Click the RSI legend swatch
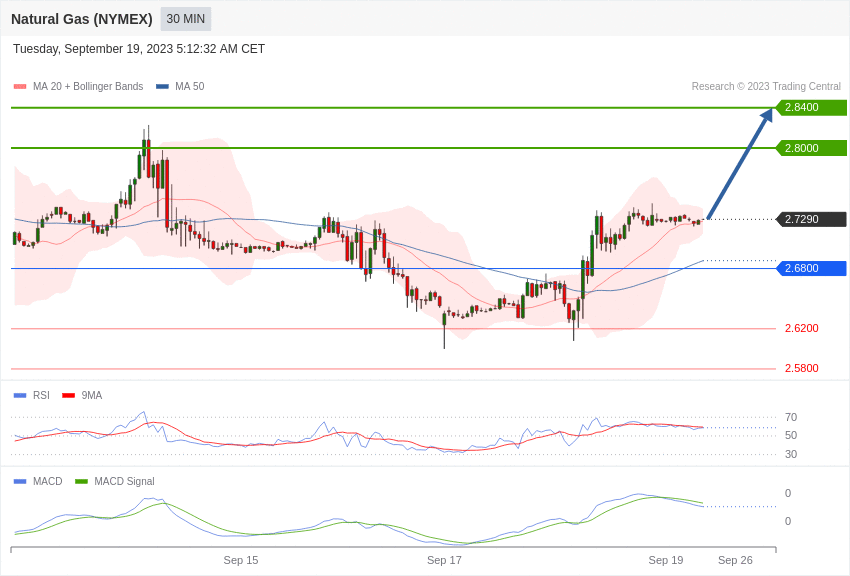850x576 pixels. (x=20, y=396)
